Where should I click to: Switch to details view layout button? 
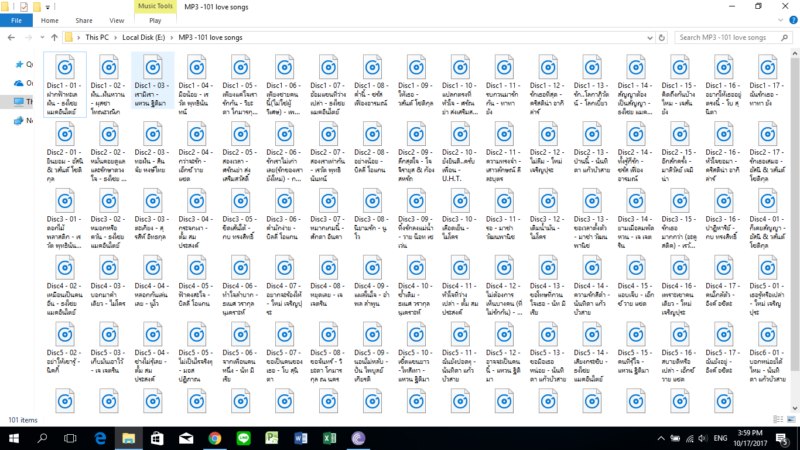[x=778, y=419]
